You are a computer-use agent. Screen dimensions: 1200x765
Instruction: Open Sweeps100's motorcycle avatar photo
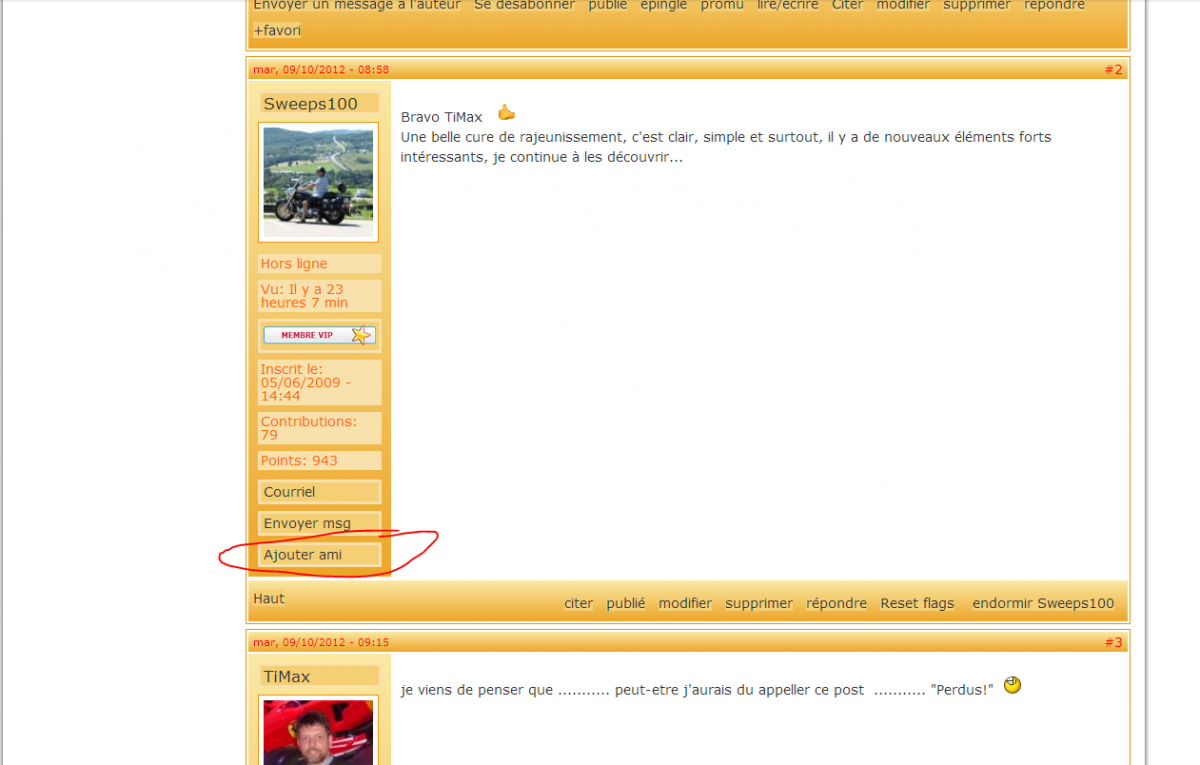tap(318, 182)
